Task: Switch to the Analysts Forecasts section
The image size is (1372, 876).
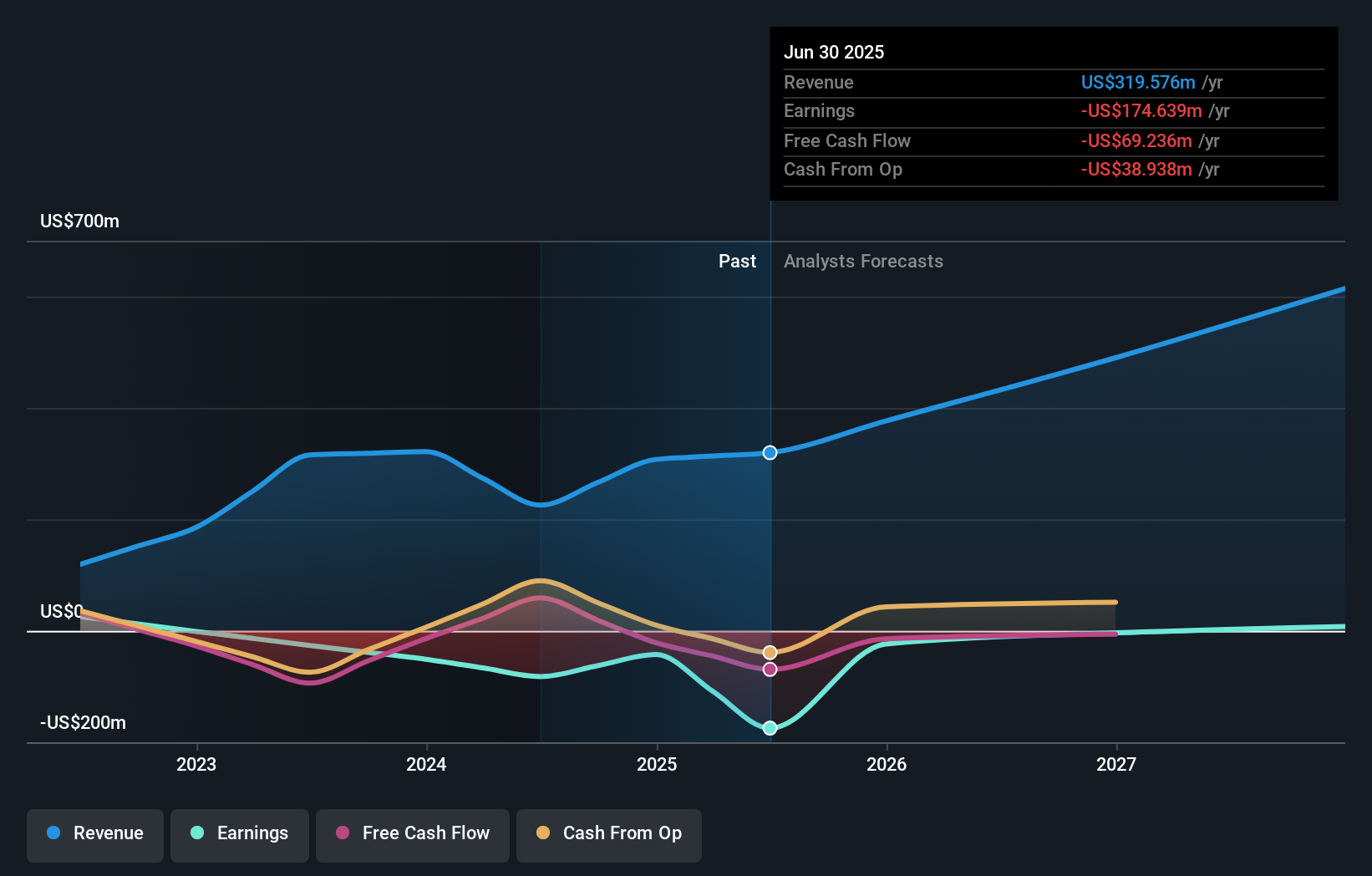Action: tap(863, 261)
